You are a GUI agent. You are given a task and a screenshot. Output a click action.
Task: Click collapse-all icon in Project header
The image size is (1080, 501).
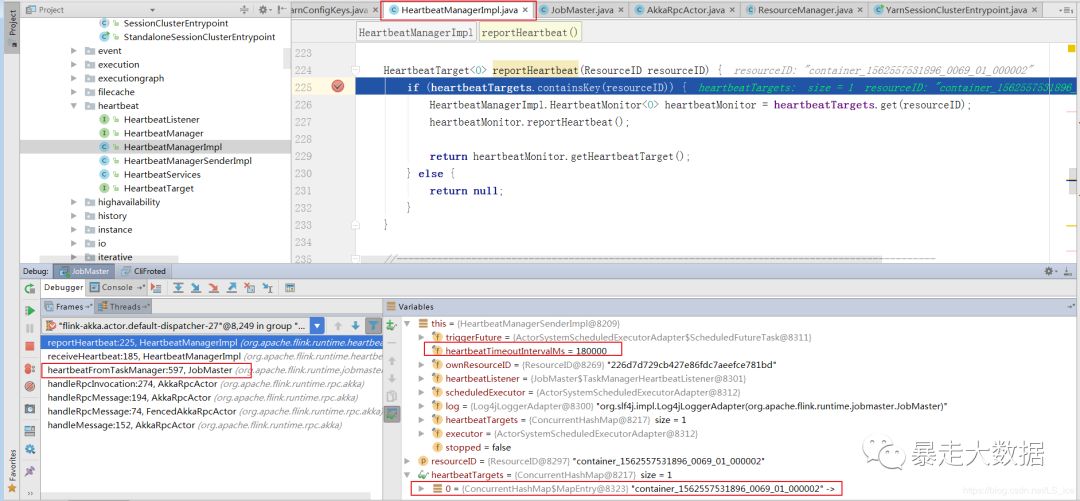[x=244, y=10]
